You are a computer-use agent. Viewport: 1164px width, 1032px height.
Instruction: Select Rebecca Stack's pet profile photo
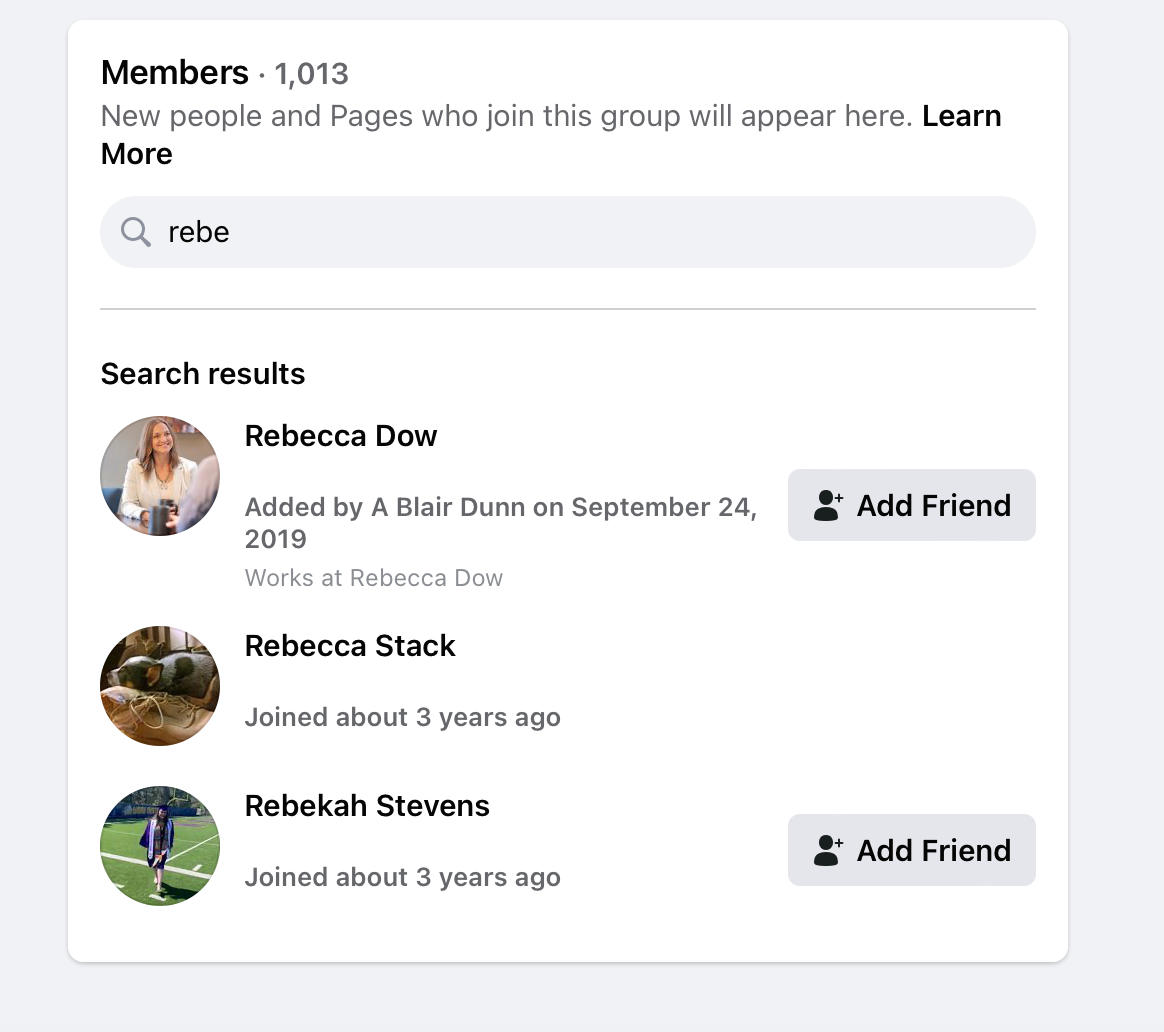[x=160, y=686]
